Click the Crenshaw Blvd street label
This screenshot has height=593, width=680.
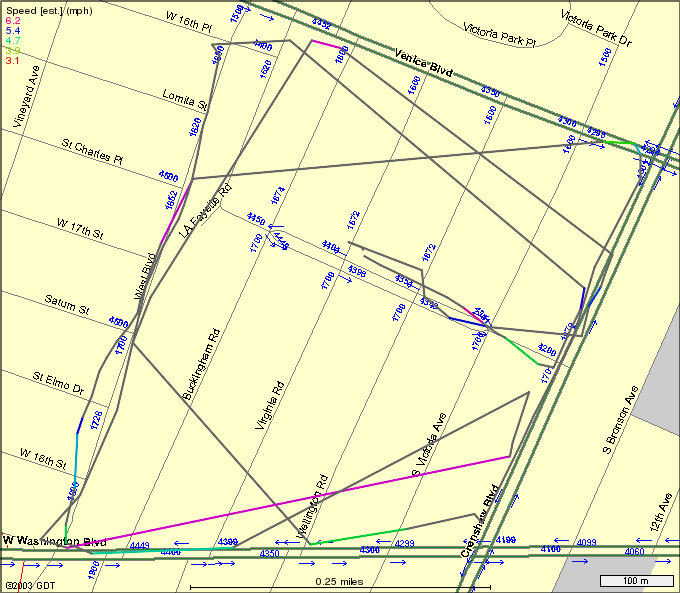pyautogui.click(x=479, y=521)
